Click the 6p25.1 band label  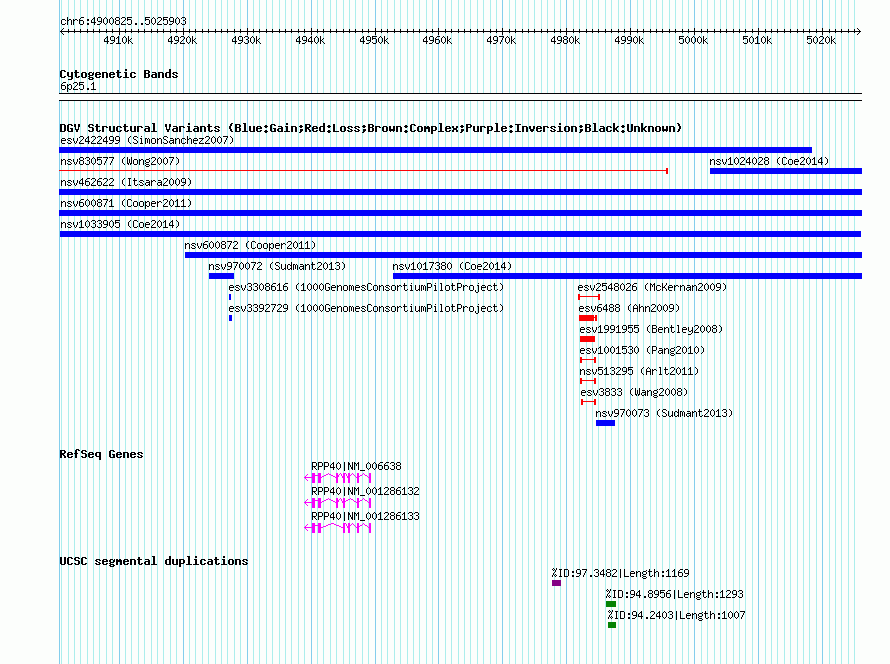pyautogui.click(x=78, y=86)
